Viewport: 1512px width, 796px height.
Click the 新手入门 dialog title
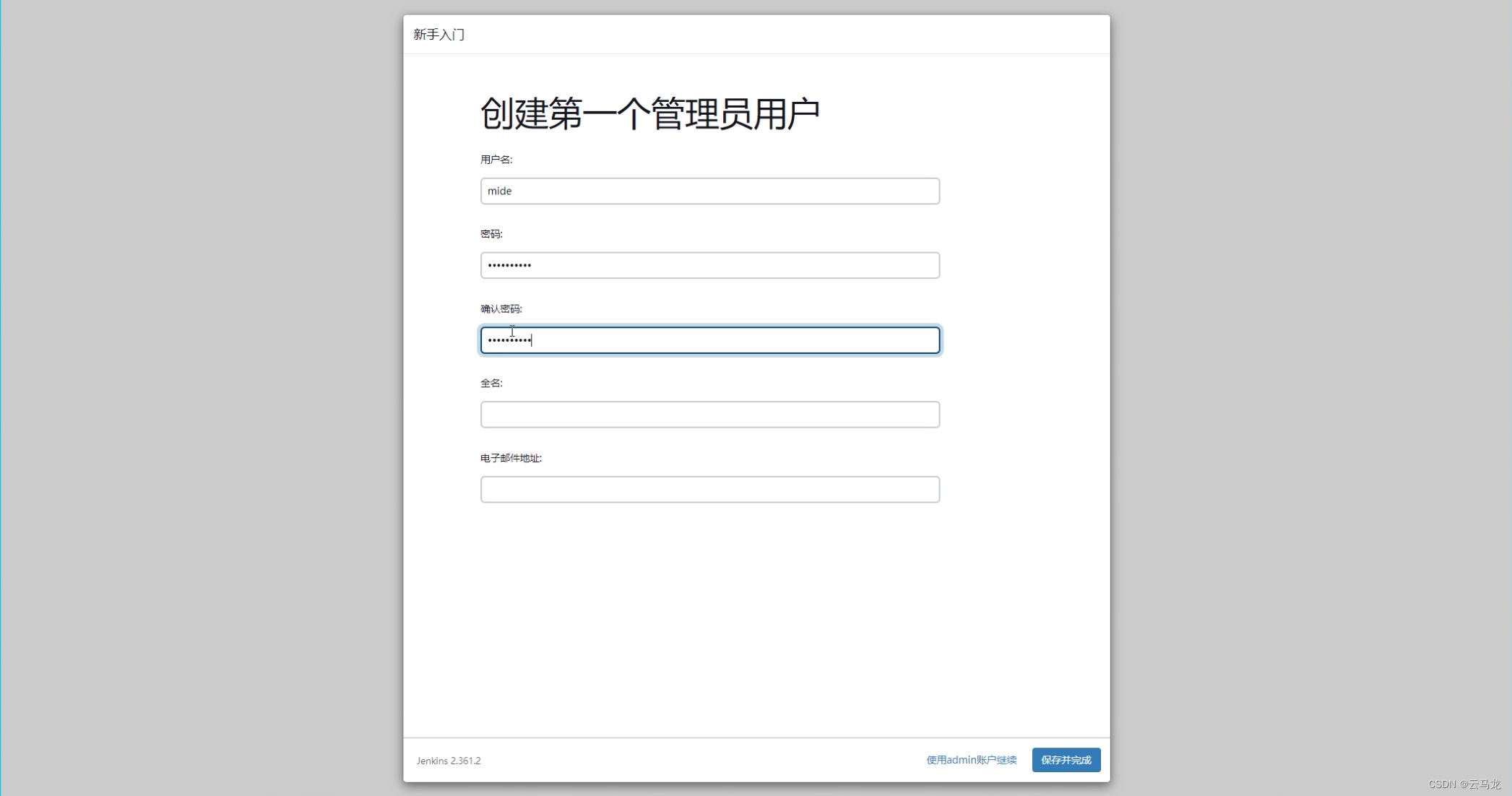coord(439,35)
